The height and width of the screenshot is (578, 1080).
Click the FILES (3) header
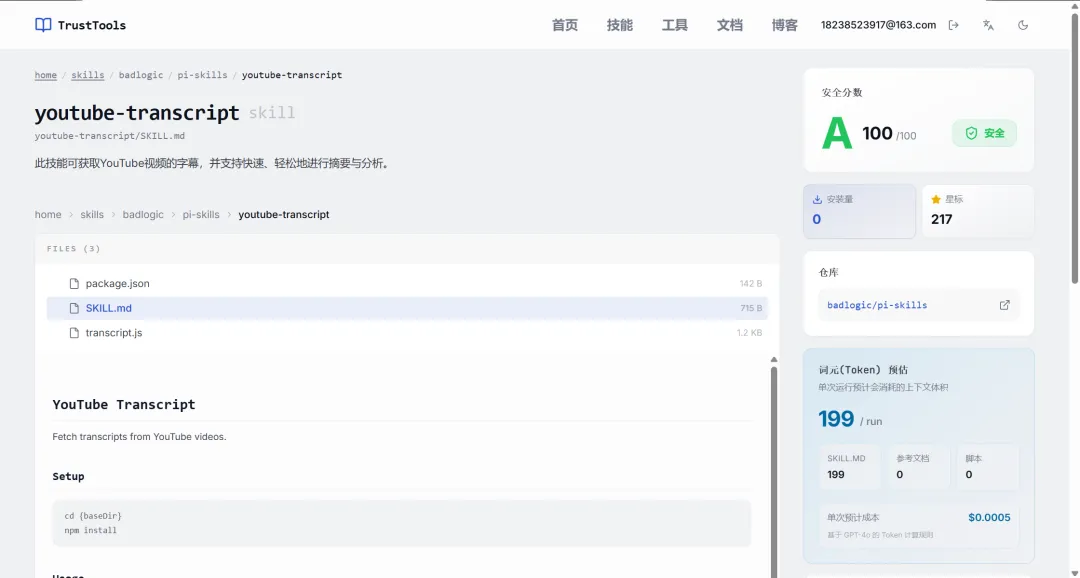click(x=74, y=249)
